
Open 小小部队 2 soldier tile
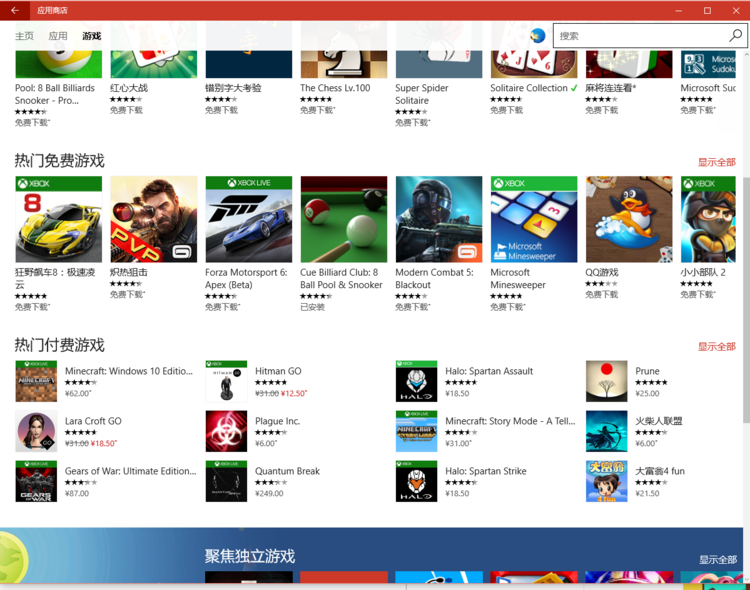(708, 219)
